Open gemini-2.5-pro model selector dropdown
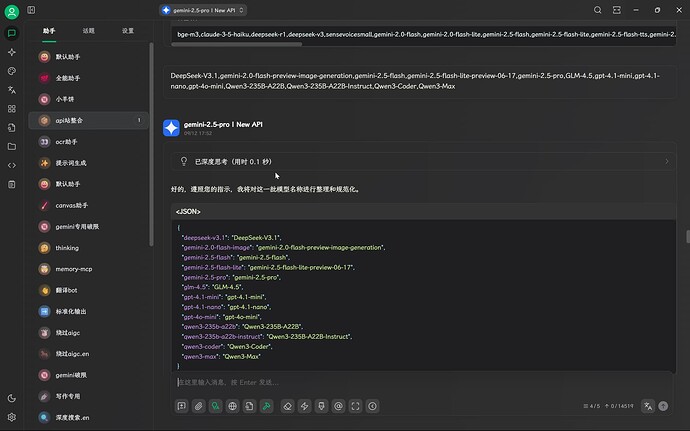The width and height of the screenshot is (690, 431). click(203, 10)
